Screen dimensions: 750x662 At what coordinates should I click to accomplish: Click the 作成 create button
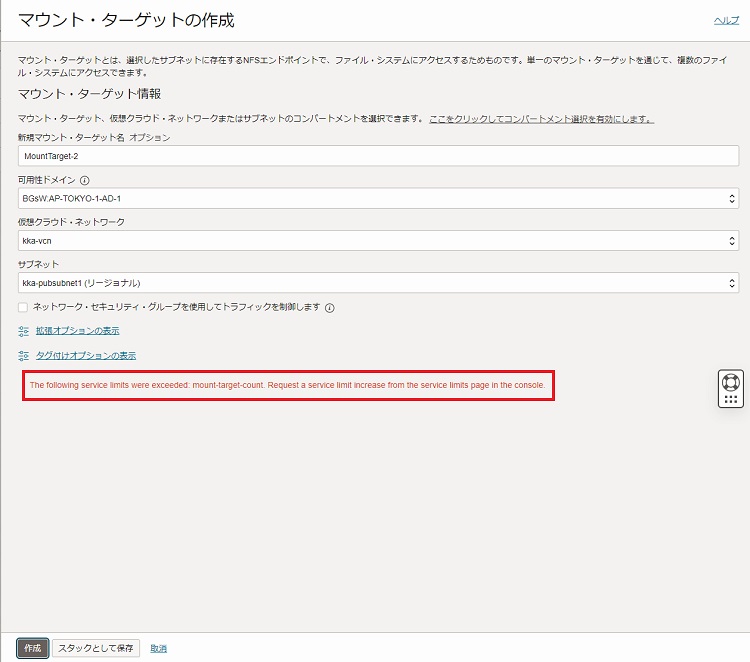click(x=33, y=648)
